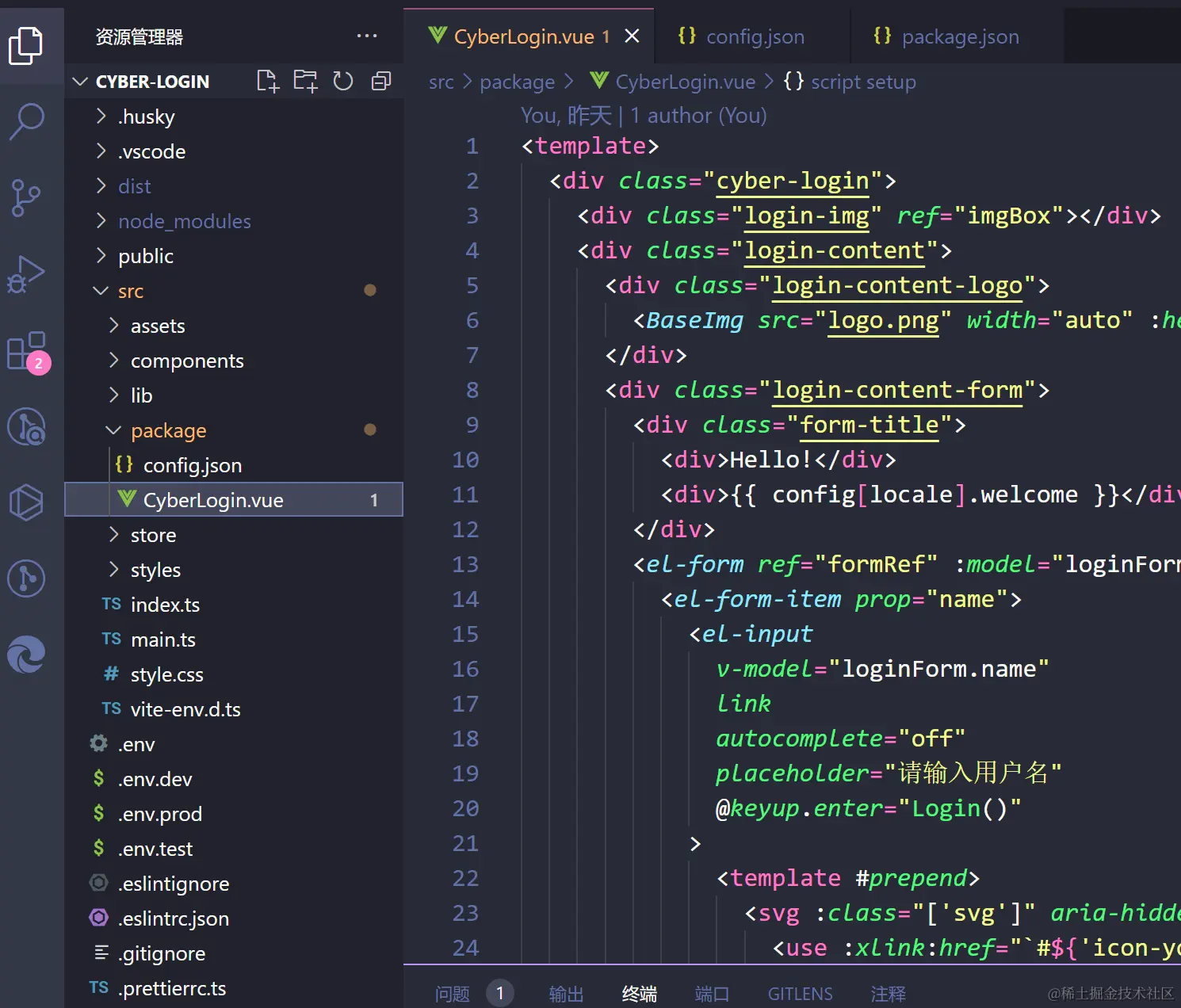
Task: Expand the dist folder
Action: (234, 186)
